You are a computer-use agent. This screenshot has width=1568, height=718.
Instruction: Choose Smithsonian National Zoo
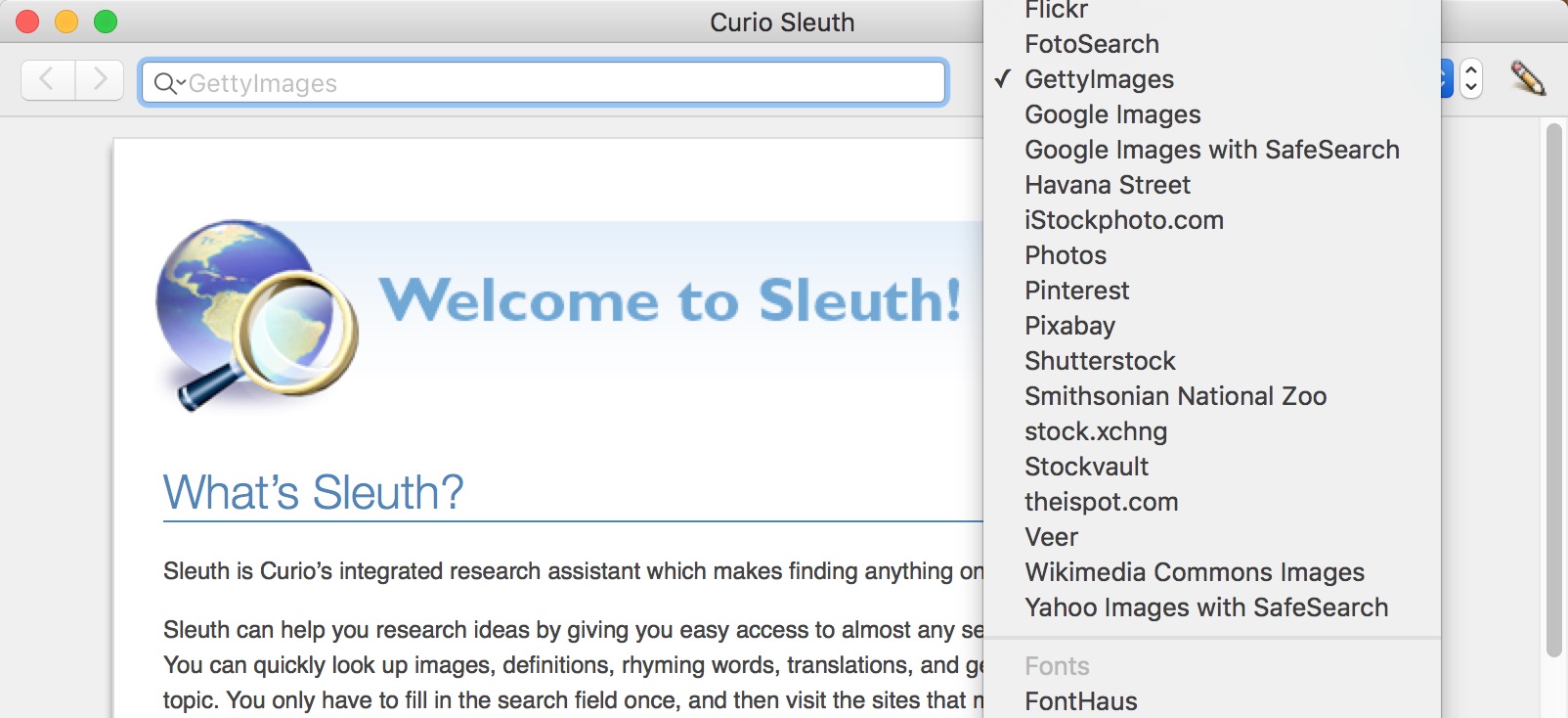point(1212,396)
